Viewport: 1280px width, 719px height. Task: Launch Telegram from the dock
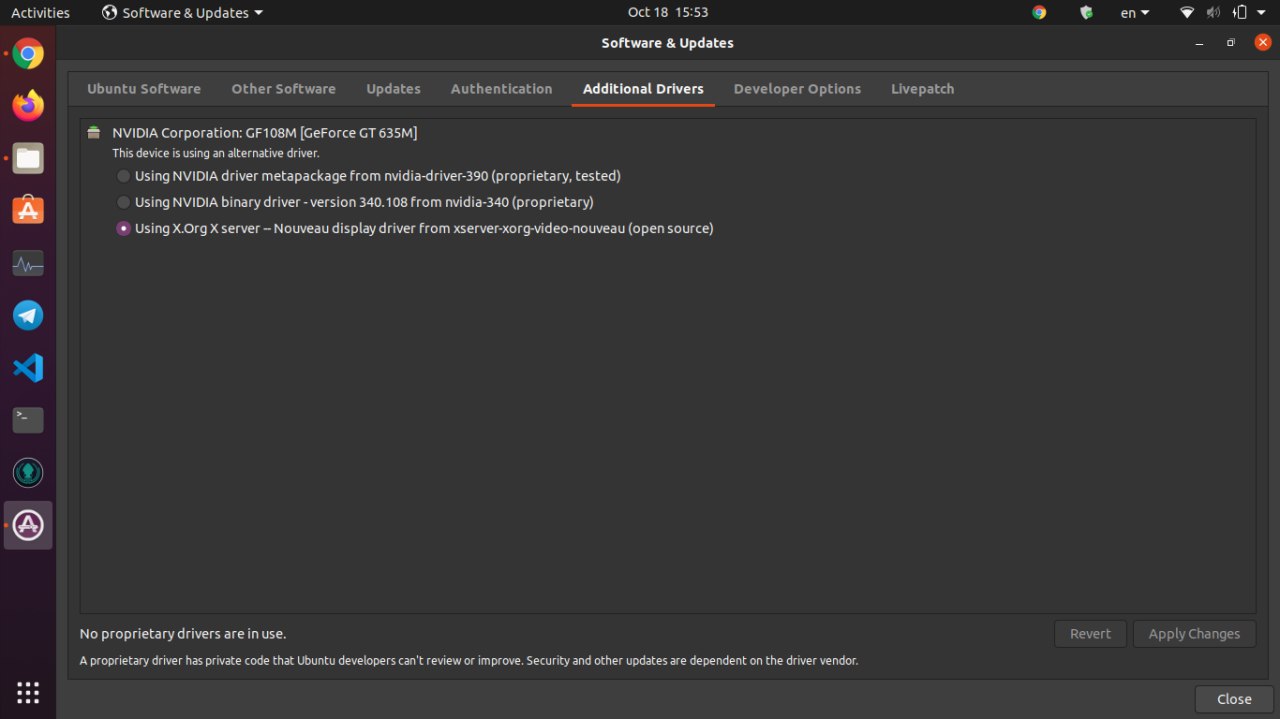[28, 316]
